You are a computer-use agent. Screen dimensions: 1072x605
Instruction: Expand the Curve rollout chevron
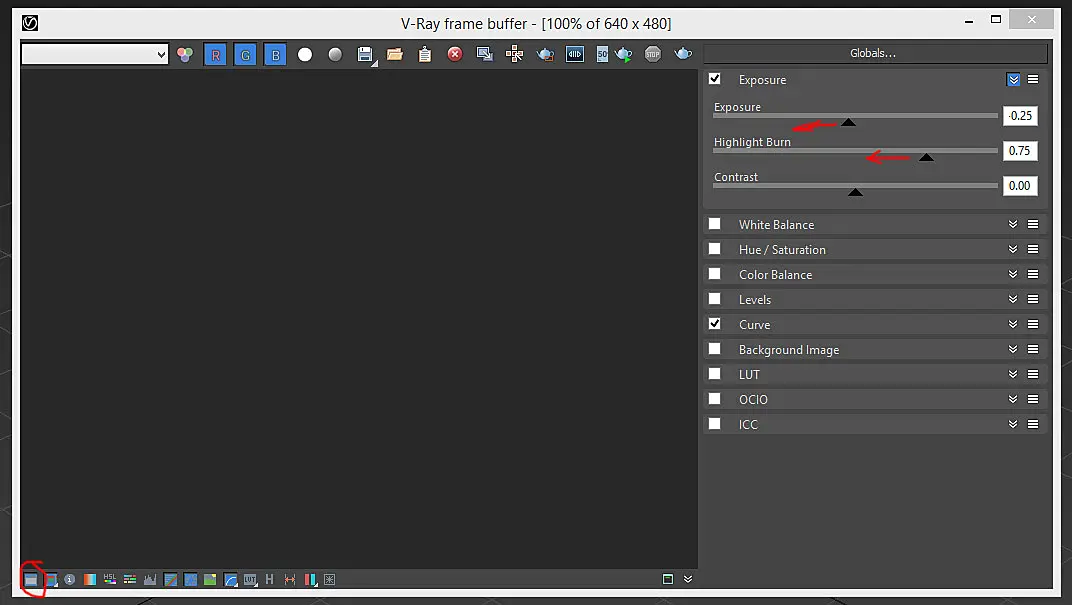pyautogui.click(x=1013, y=324)
